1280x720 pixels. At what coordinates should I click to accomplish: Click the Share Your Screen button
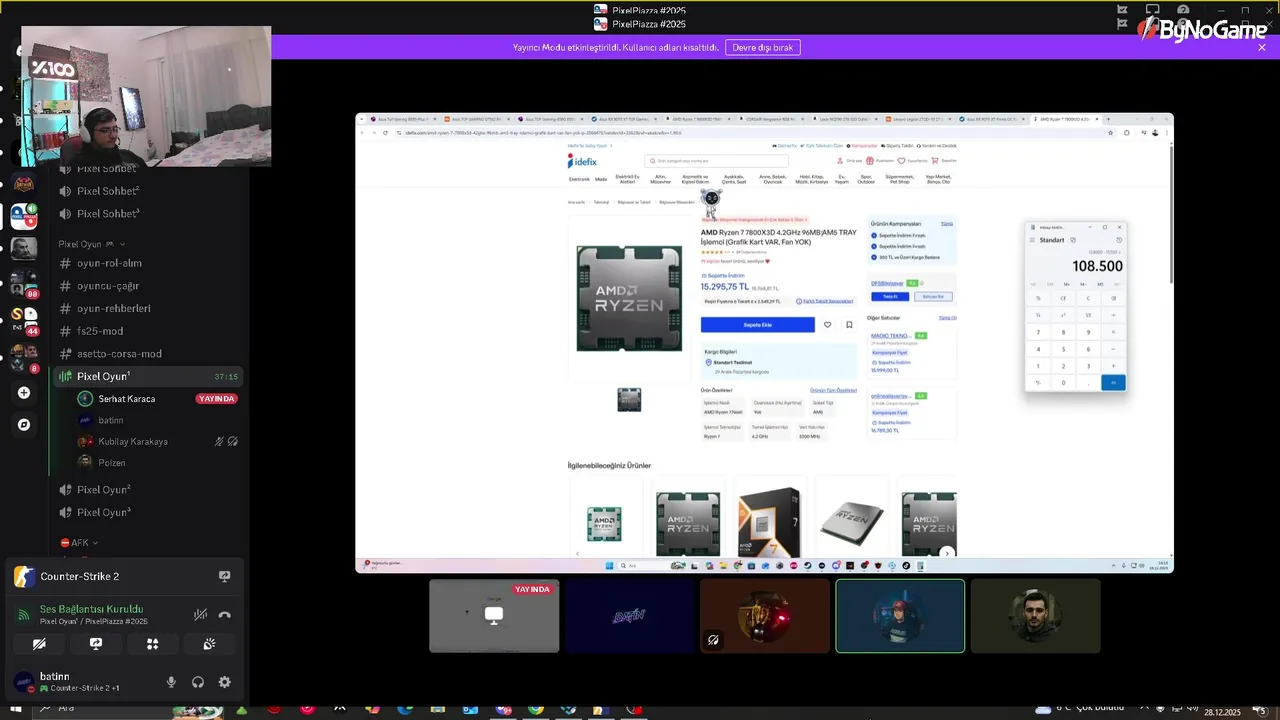96,644
